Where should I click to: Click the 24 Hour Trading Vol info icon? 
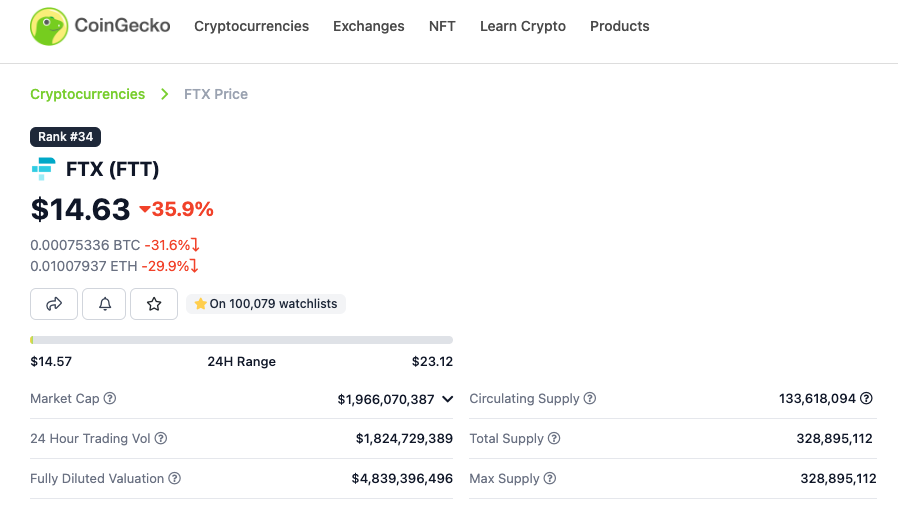point(161,438)
